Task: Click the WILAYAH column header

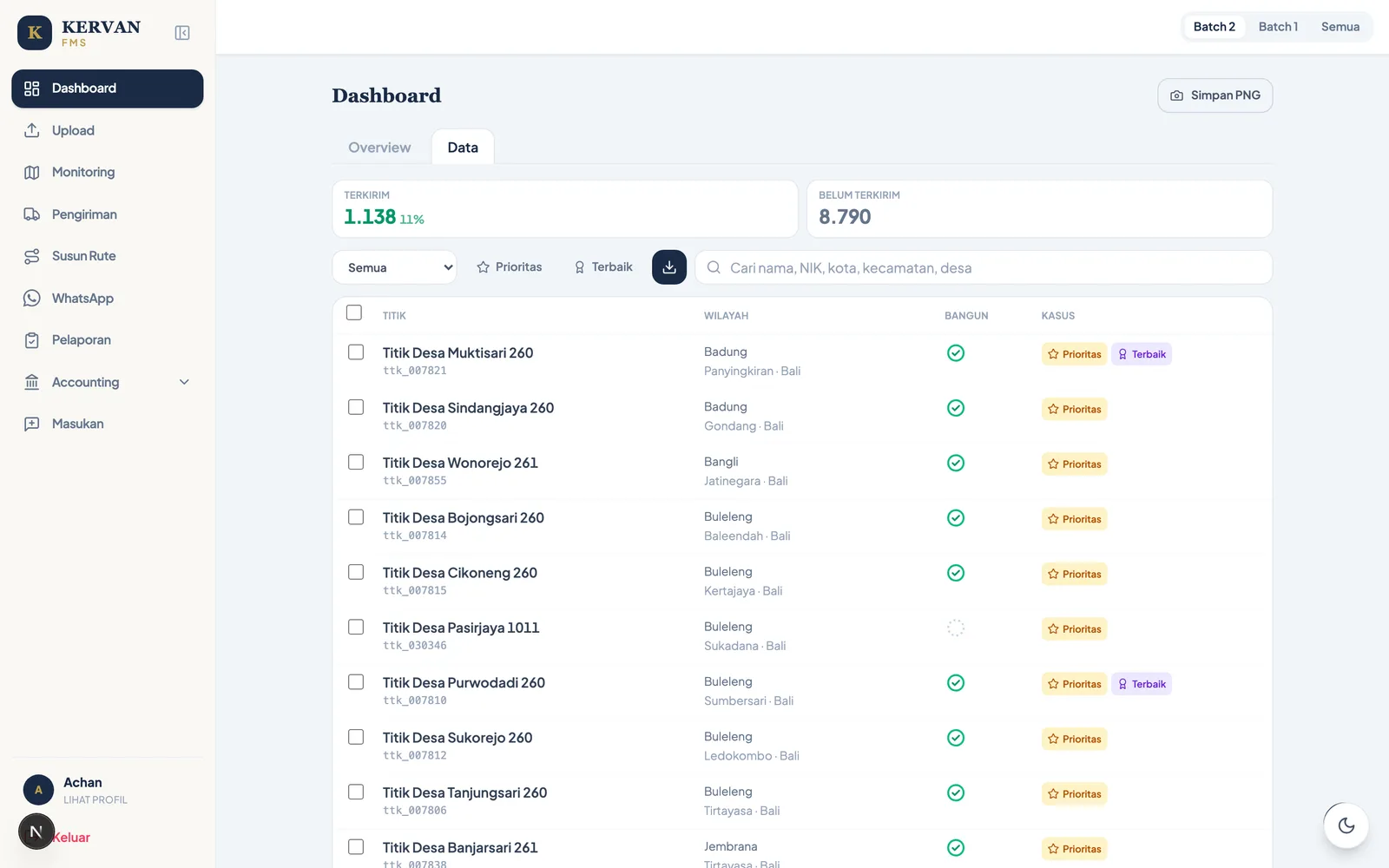Action: coord(726,316)
